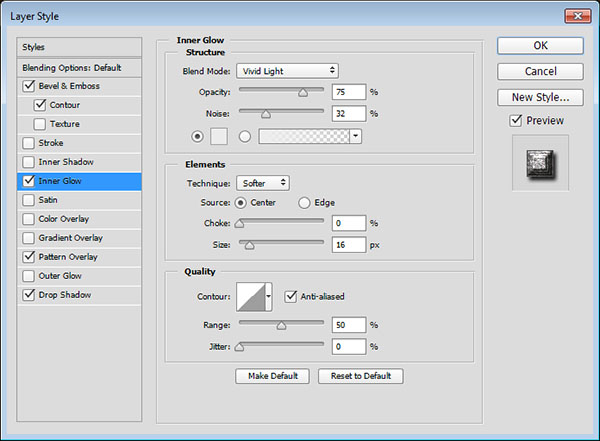Expand the Technique Softer dropdown
The image size is (600, 441).
264,183
